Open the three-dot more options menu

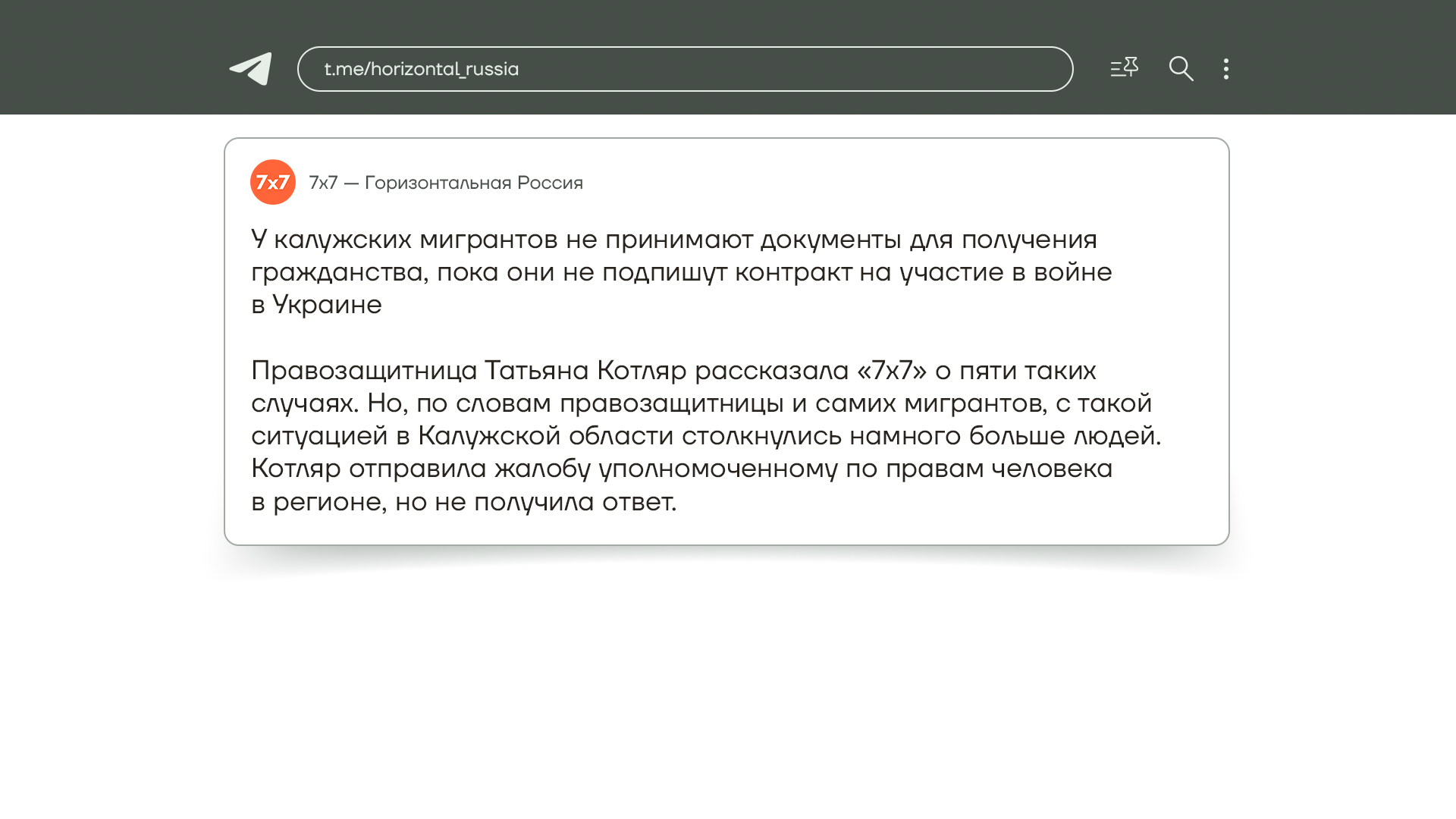coord(1226,69)
